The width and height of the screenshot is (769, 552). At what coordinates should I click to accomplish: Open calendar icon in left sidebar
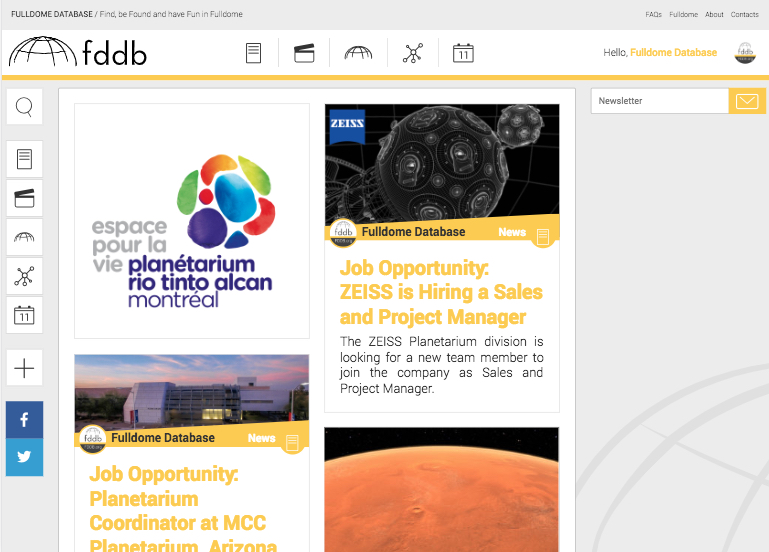pos(25,315)
